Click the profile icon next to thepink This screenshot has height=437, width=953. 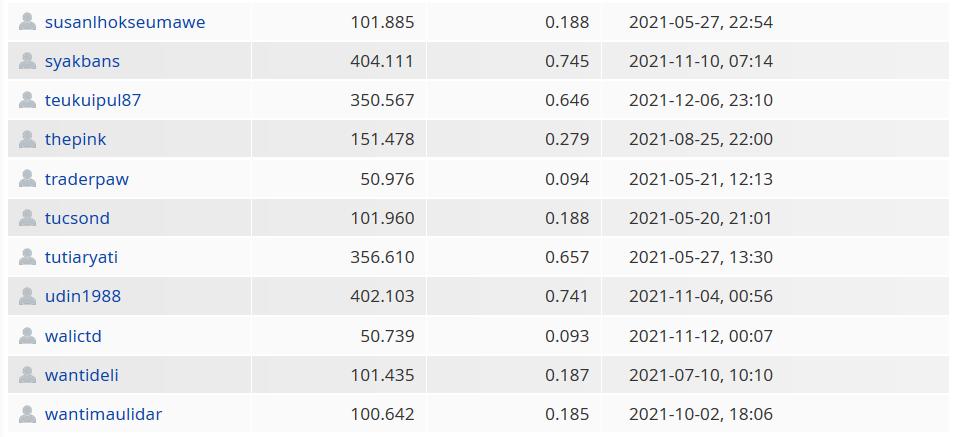point(27,139)
